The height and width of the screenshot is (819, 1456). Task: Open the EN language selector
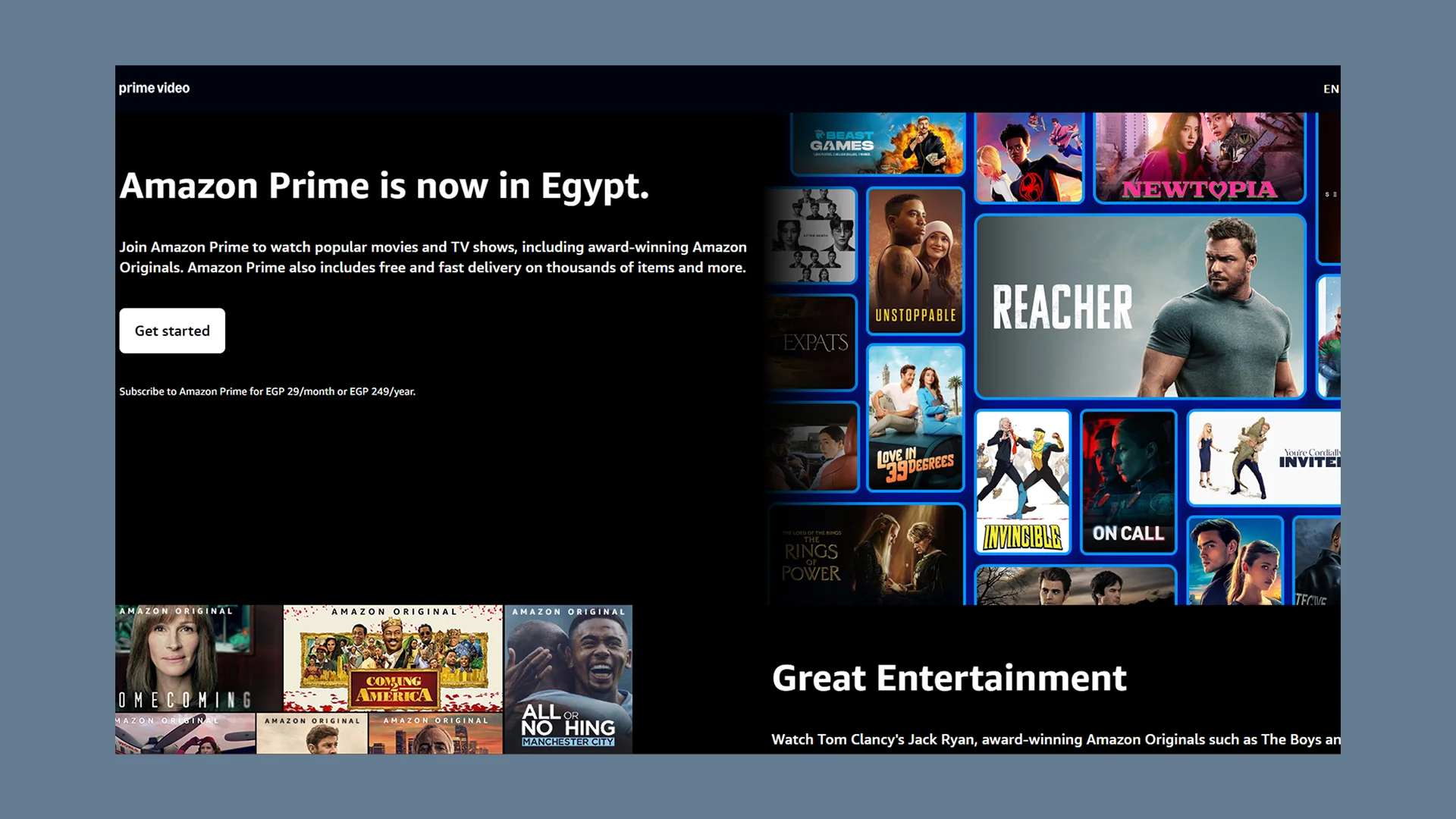1332,89
